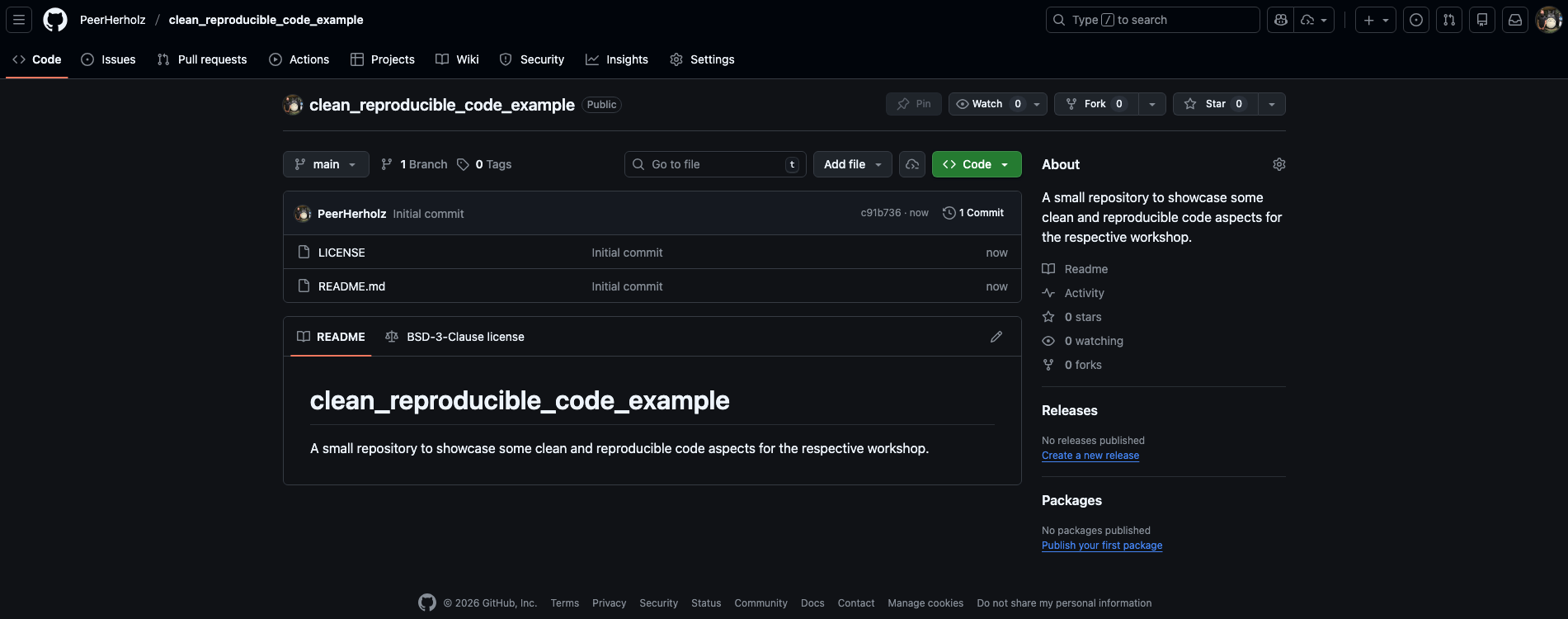The width and height of the screenshot is (1568, 619).
Task: Go to GitHub home via Octocat logo
Action: point(55,20)
